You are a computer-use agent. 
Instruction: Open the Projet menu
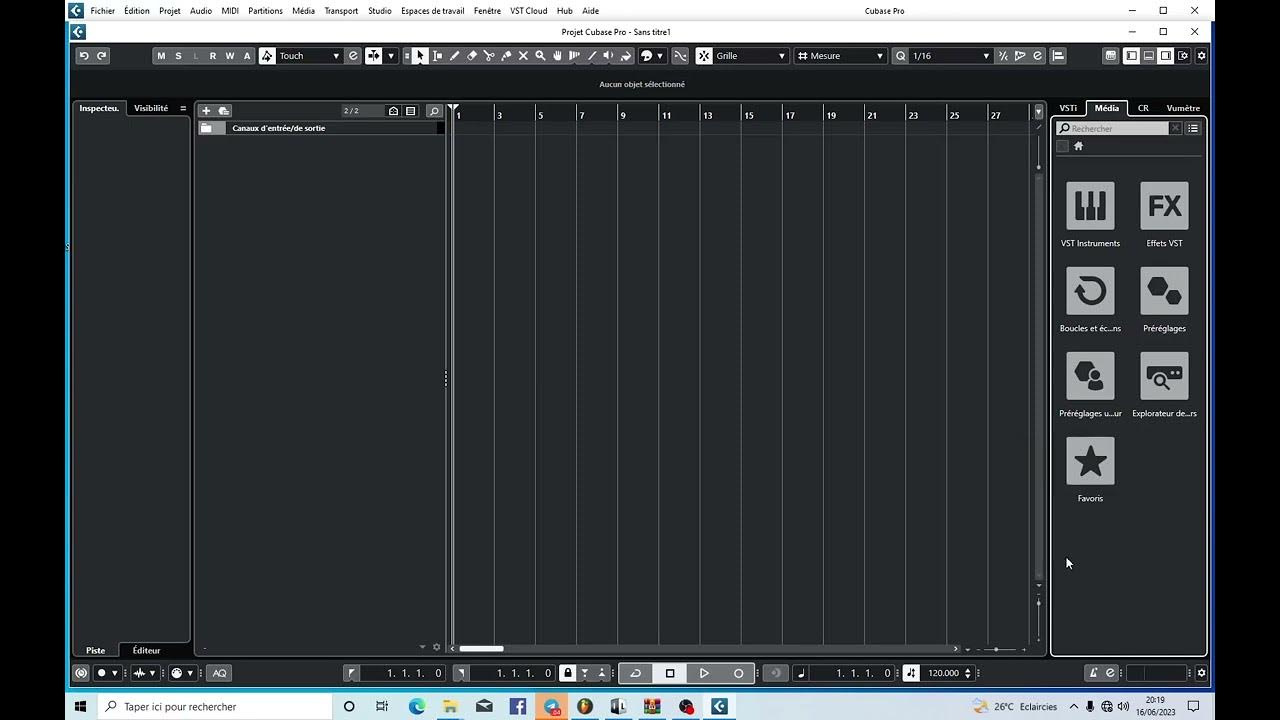[170, 11]
